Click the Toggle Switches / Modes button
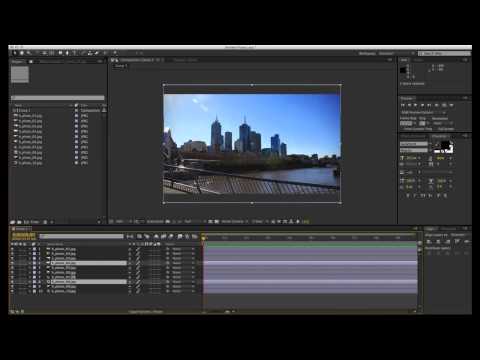Screen dimensions: 480x360 [146, 312]
